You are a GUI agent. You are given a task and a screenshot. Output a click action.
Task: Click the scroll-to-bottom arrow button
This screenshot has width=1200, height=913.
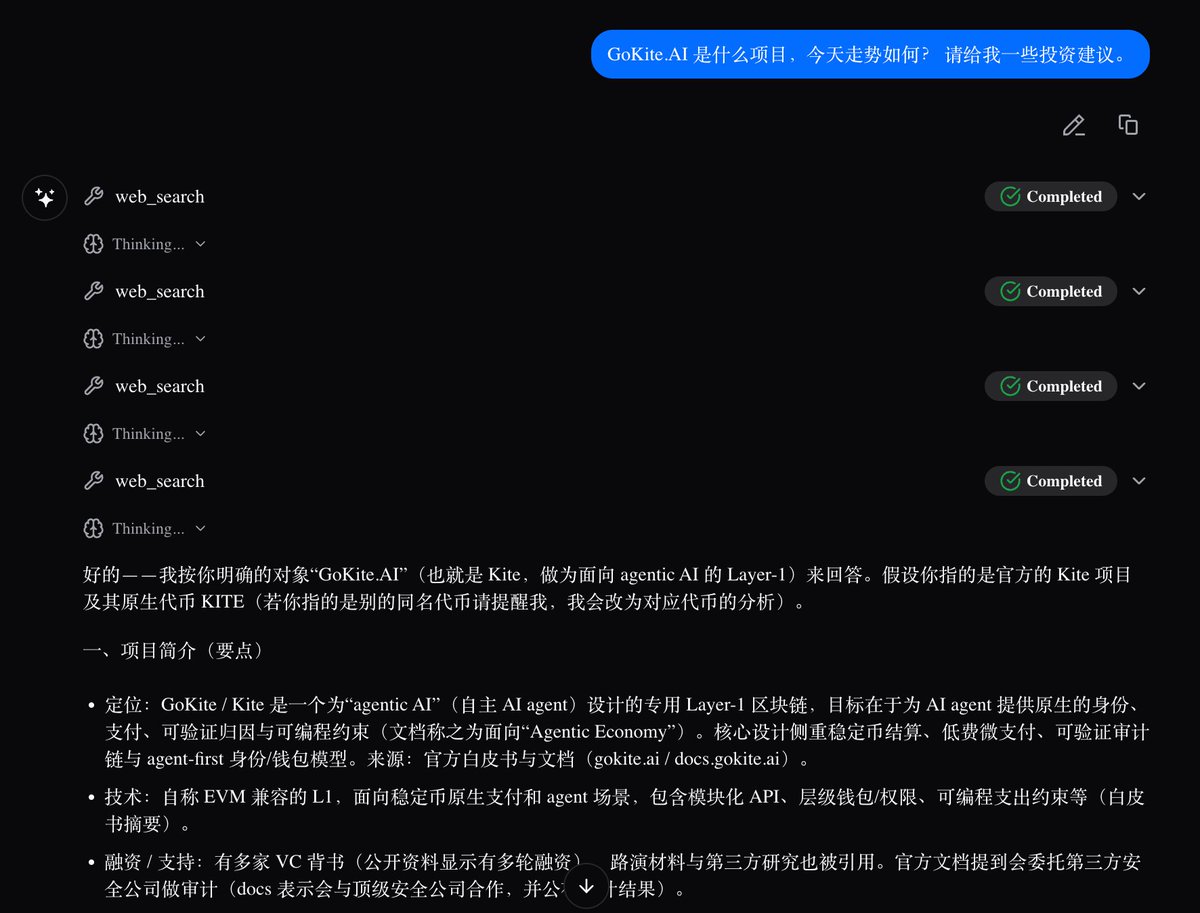(587, 886)
